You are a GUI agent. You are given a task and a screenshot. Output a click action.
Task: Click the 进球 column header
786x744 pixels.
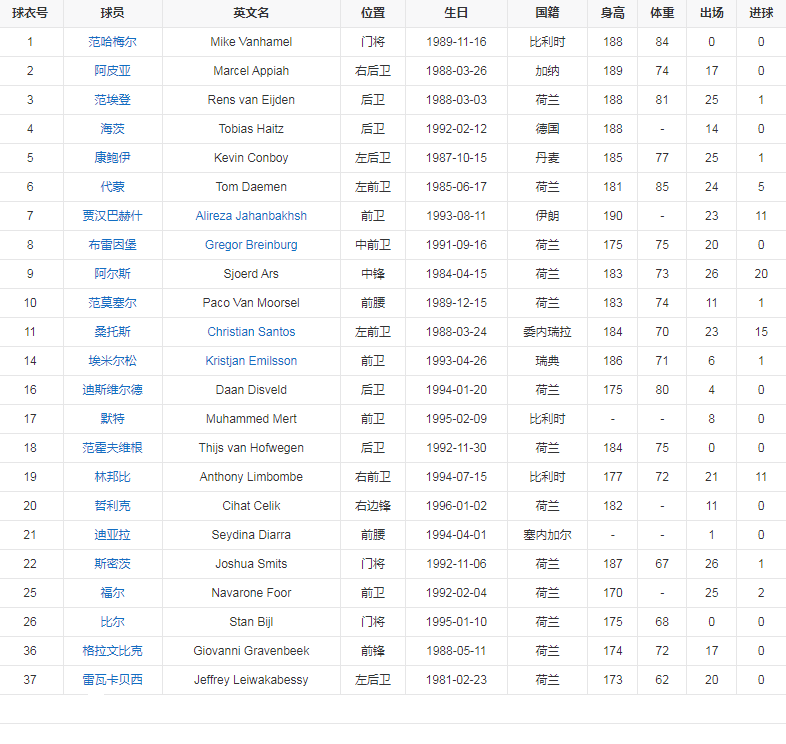click(761, 13)
